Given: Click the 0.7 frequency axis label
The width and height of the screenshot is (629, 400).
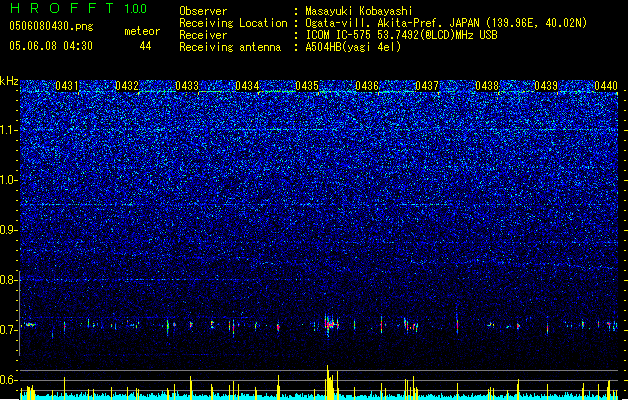Looking at the screenshot, I should click(8, 330).
